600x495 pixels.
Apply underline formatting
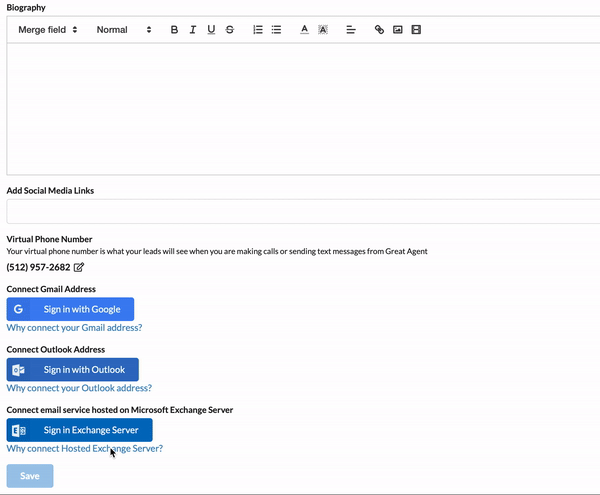pyautogui.click(x=211, y=30)
